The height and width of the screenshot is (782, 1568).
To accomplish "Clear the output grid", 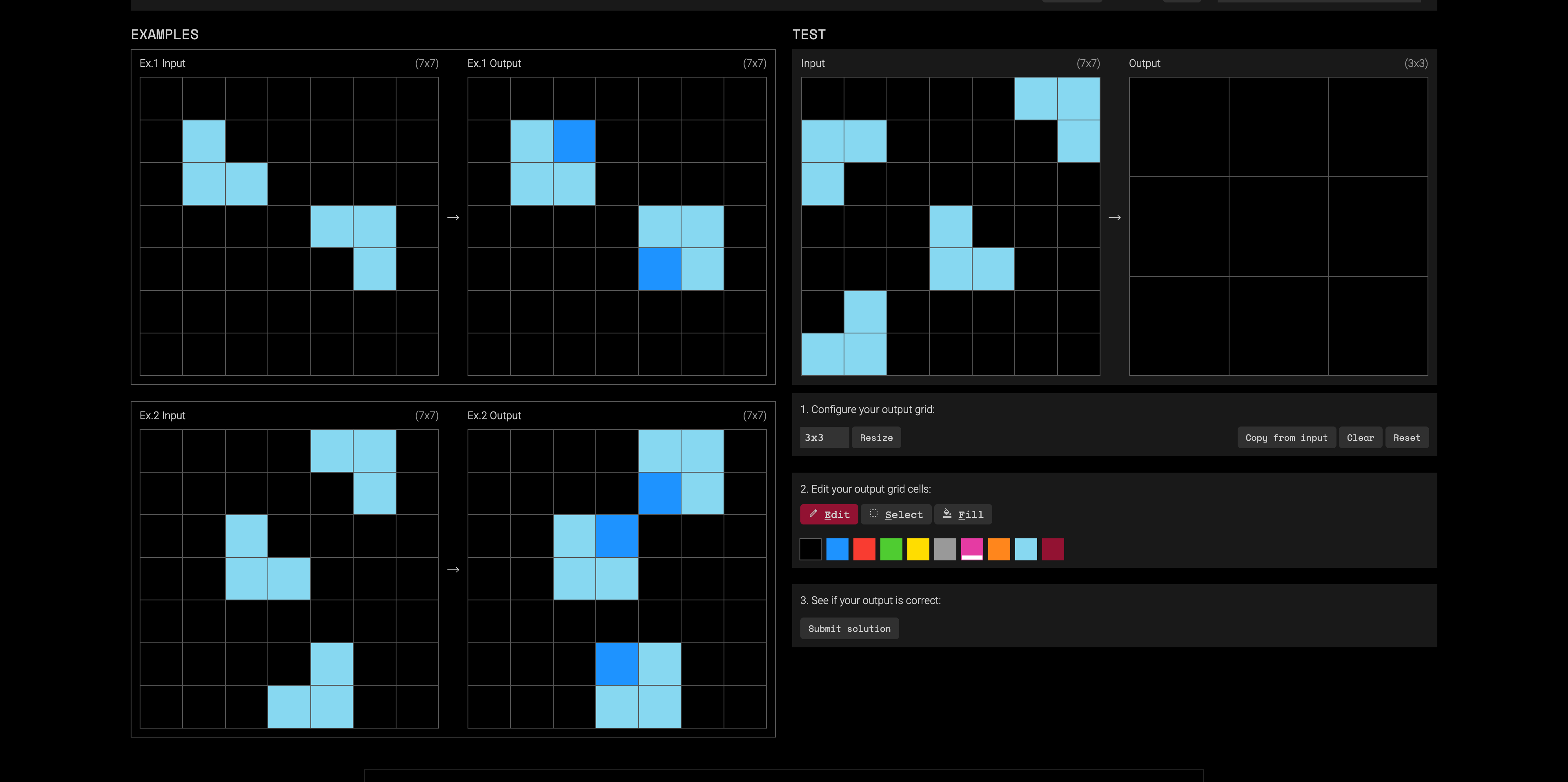I will [1360, 438].
